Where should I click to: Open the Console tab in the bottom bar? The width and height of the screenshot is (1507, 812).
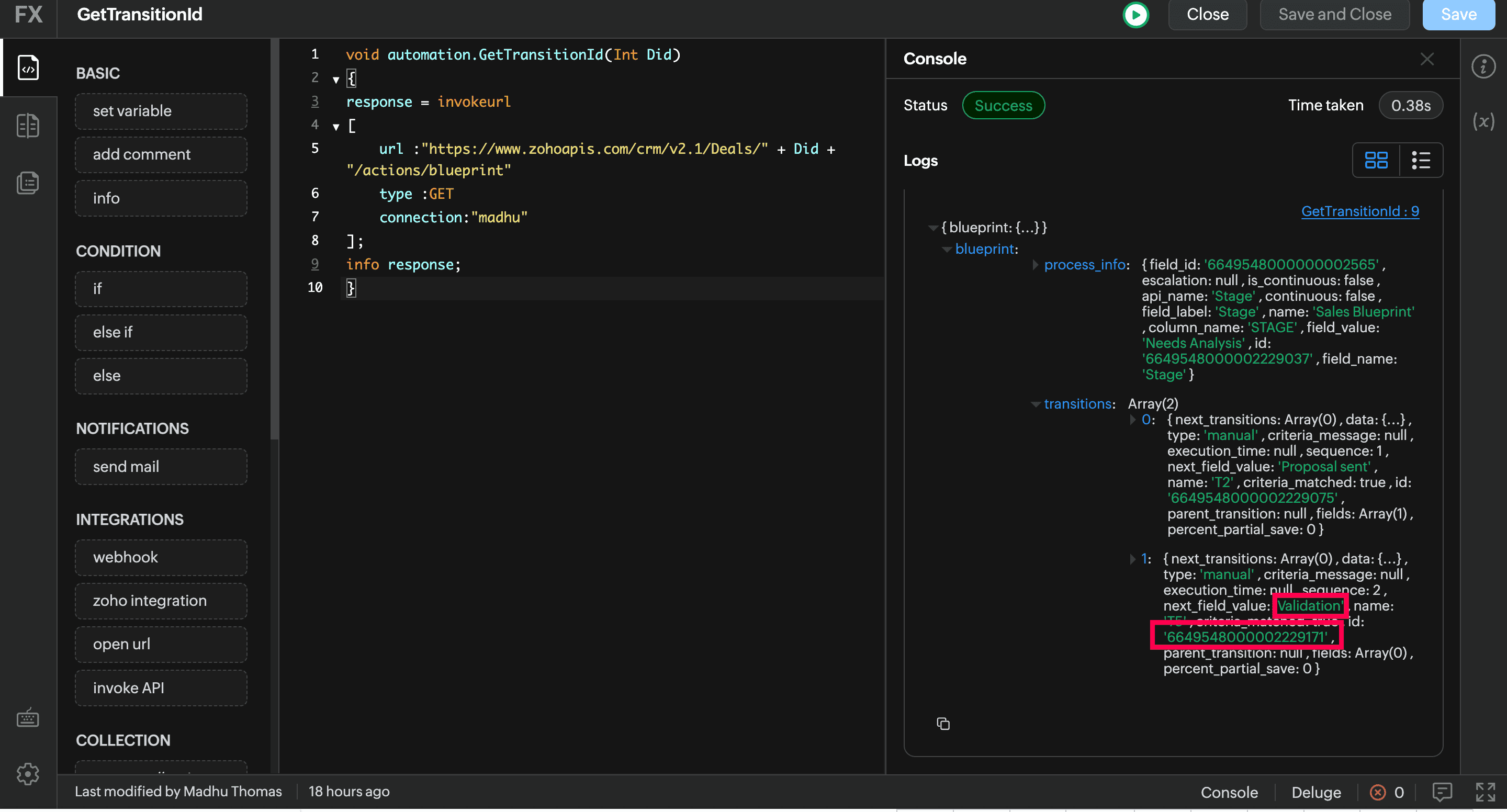pyautogui.click(x=1229, y=792)
